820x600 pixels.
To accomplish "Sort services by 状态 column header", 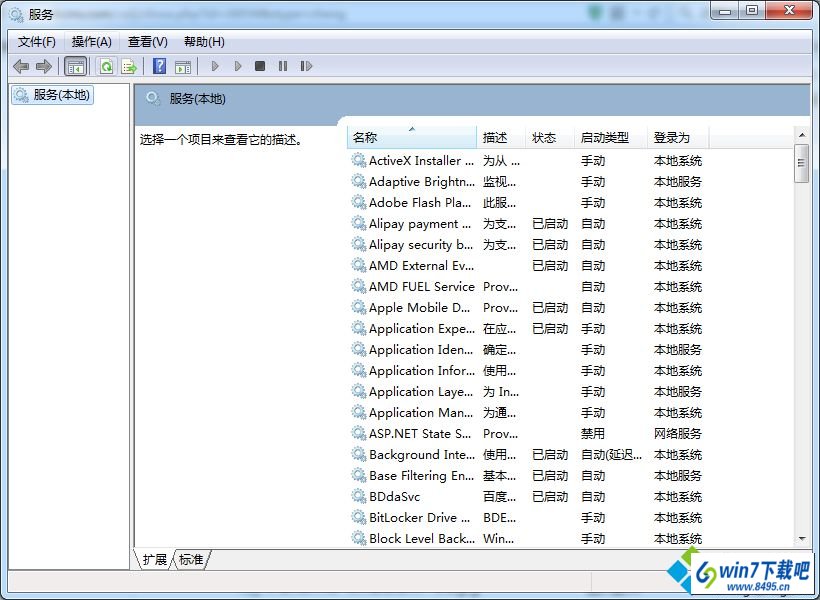I will (x=545, y=138).
